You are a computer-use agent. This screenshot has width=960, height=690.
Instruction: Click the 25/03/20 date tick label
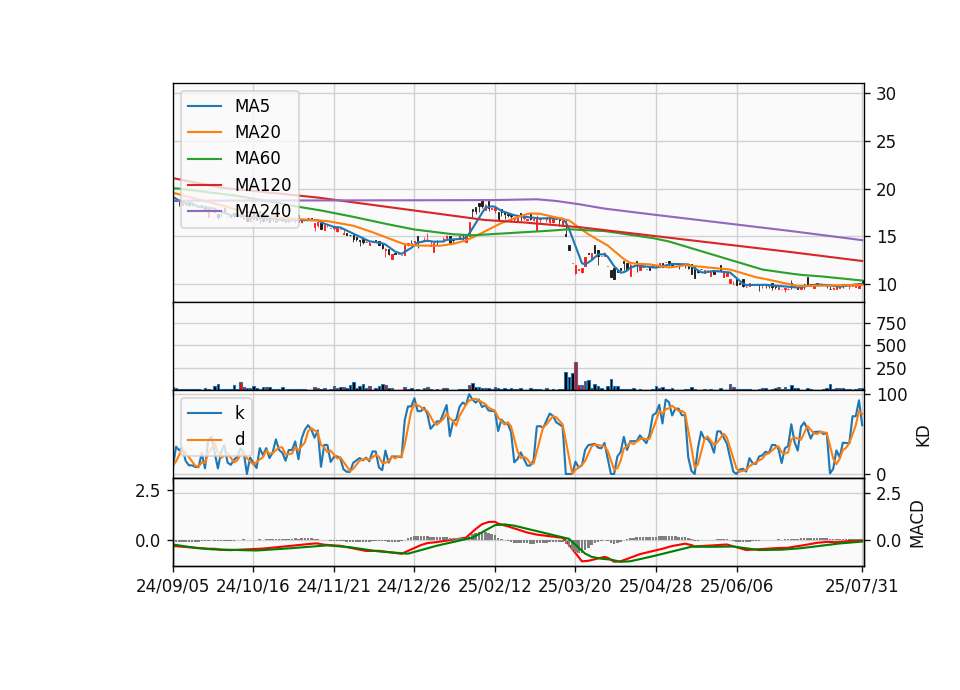tap(575, 586)
